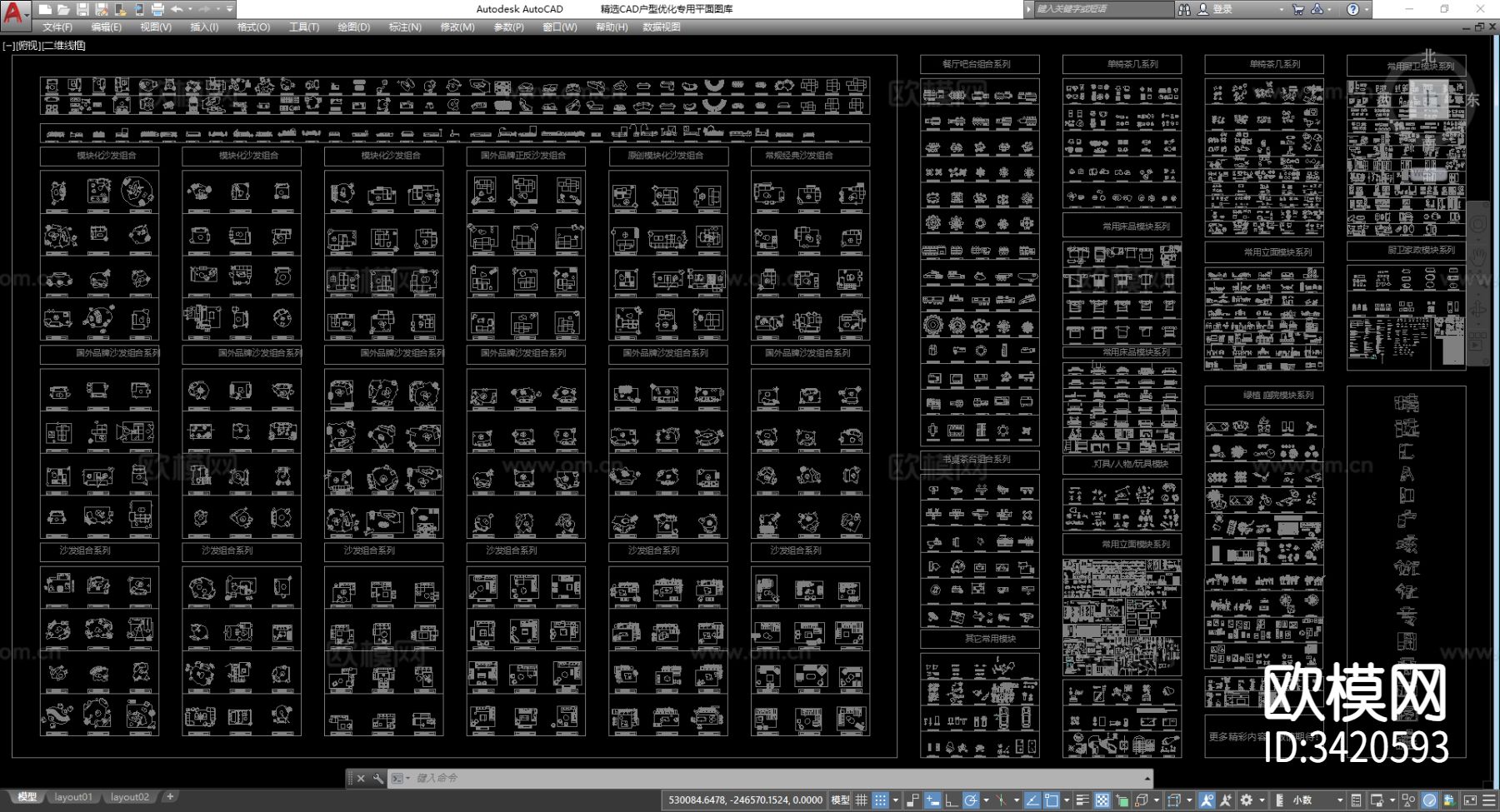
Task: Click the Redo arrow icon
Action: (x=204, y=9)
